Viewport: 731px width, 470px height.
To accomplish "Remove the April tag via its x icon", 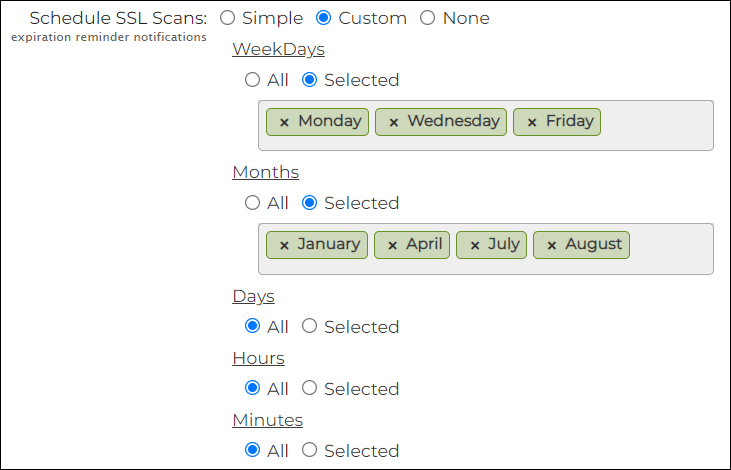I will click(392, 245).
